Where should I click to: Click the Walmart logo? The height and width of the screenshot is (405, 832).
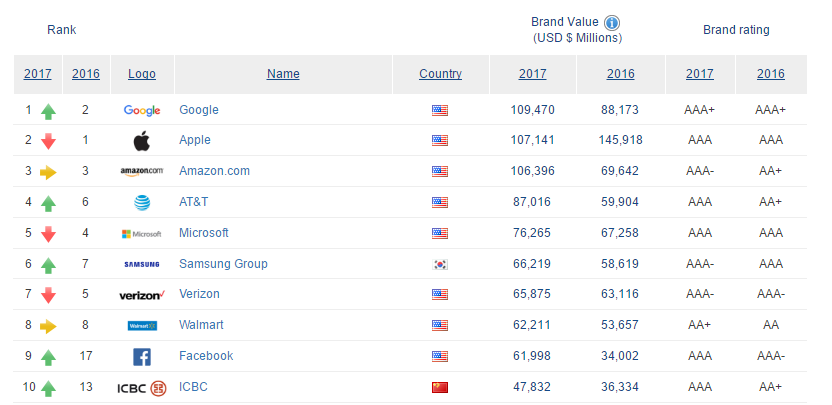(142, 325)
